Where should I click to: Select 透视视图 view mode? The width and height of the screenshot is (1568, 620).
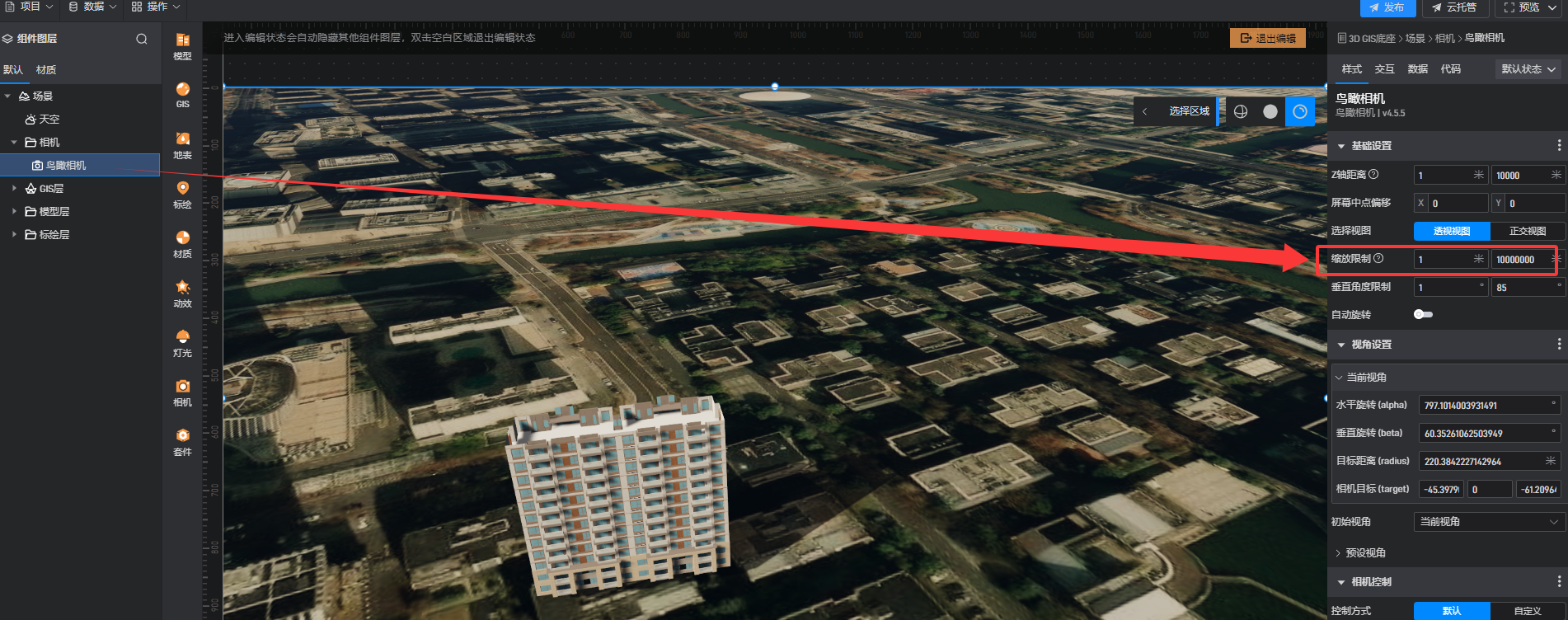click(1452, 231)
